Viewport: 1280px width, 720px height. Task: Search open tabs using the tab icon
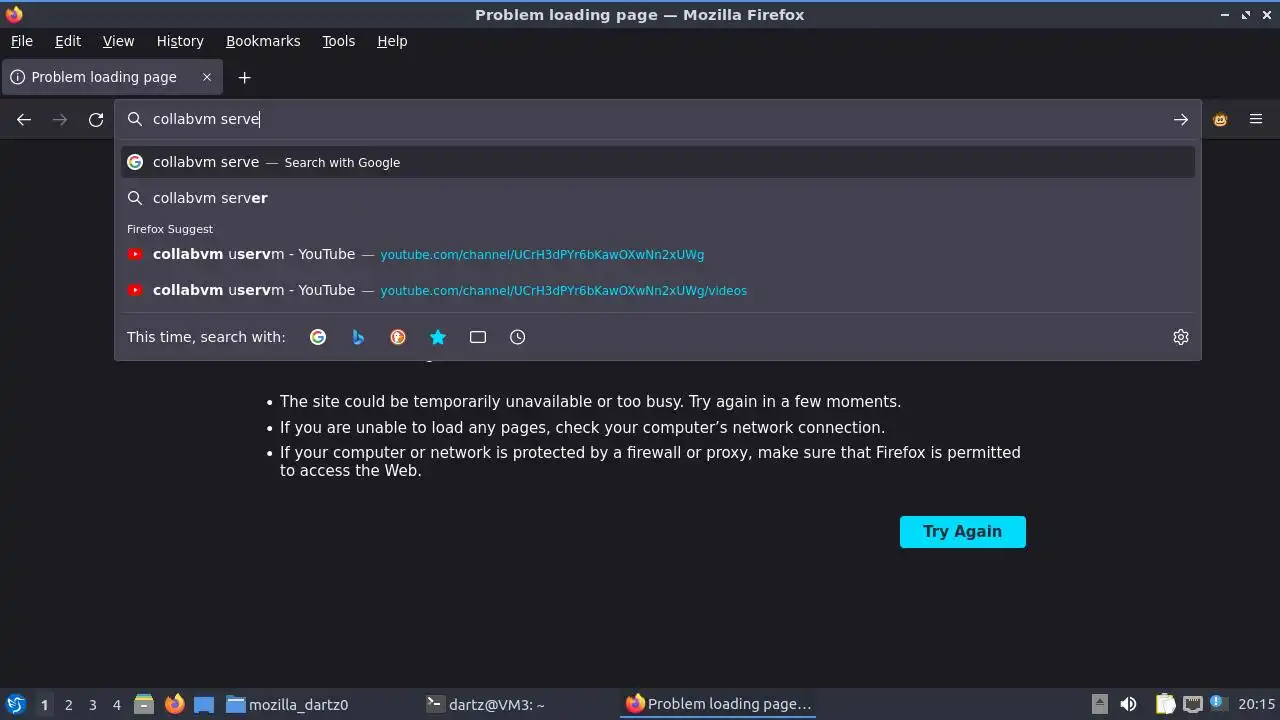tap(478, 337)
